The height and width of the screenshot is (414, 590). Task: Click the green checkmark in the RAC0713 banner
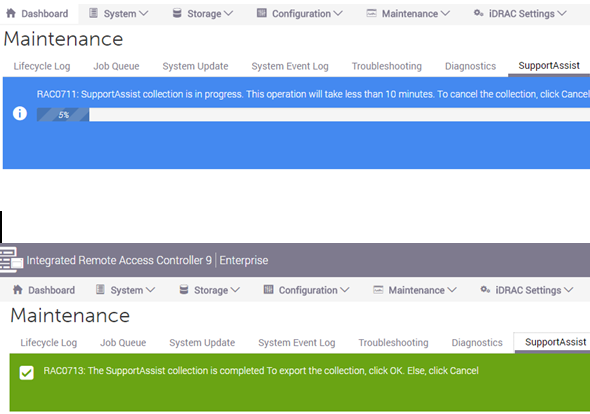(x=27, y=373)
